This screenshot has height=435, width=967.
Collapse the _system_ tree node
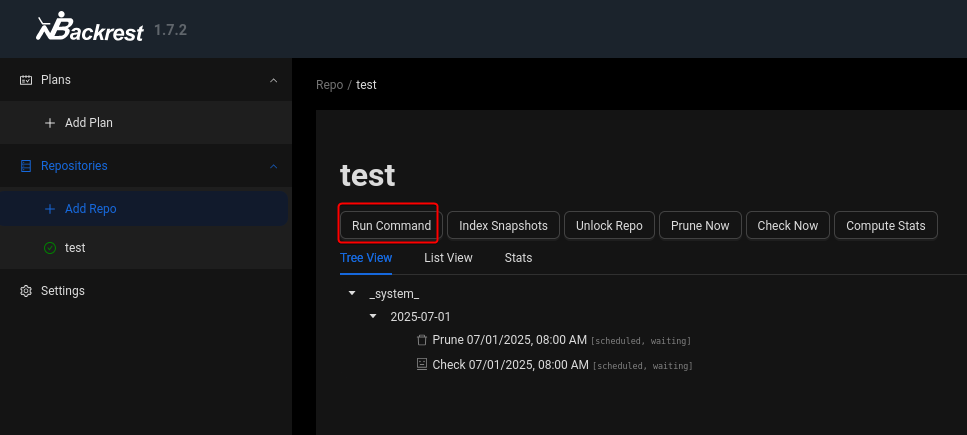351,293
